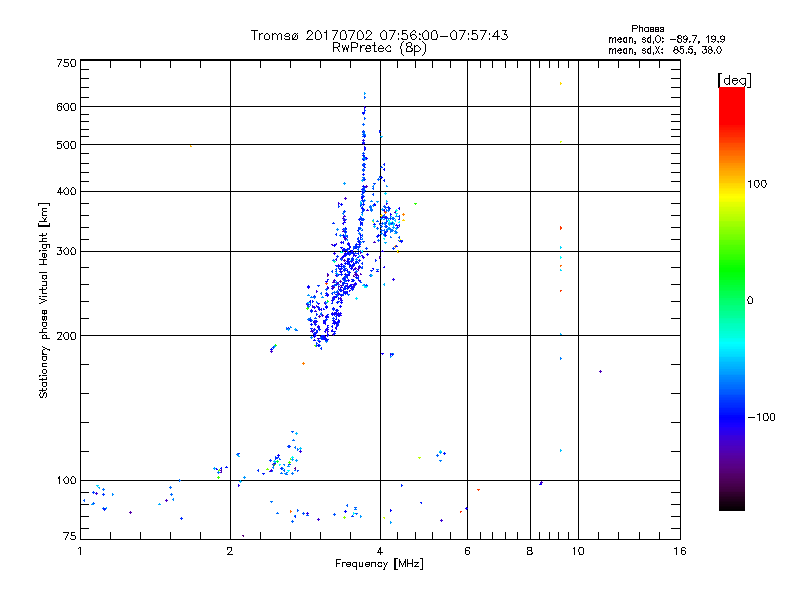Viewport: 800px width, 600px height.
Task: Click the '8' x-axis frequency label
Action: (530, 551)
